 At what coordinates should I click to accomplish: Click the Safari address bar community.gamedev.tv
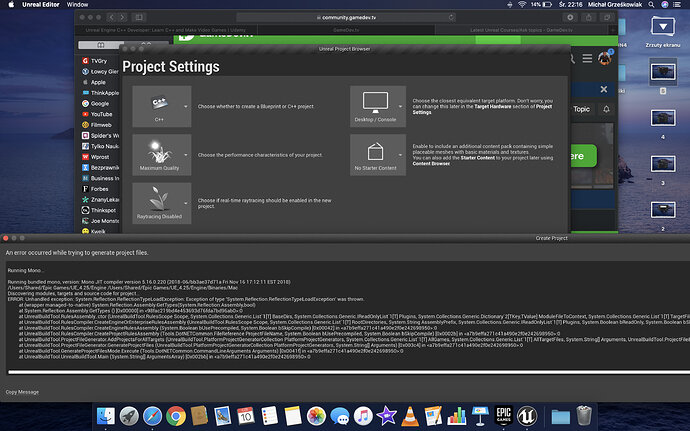346,18
